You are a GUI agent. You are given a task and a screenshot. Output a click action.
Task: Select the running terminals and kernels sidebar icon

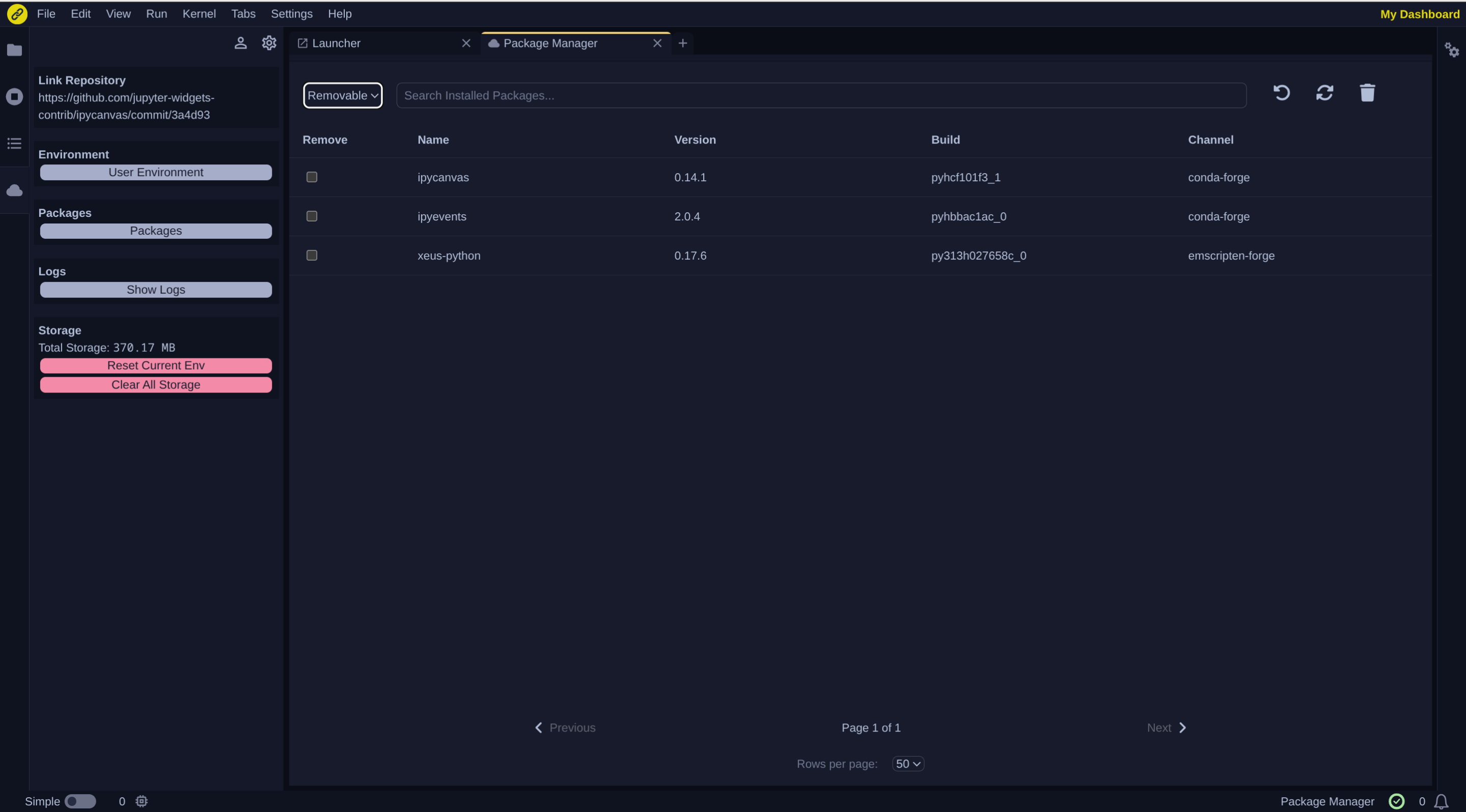point(14,96)
